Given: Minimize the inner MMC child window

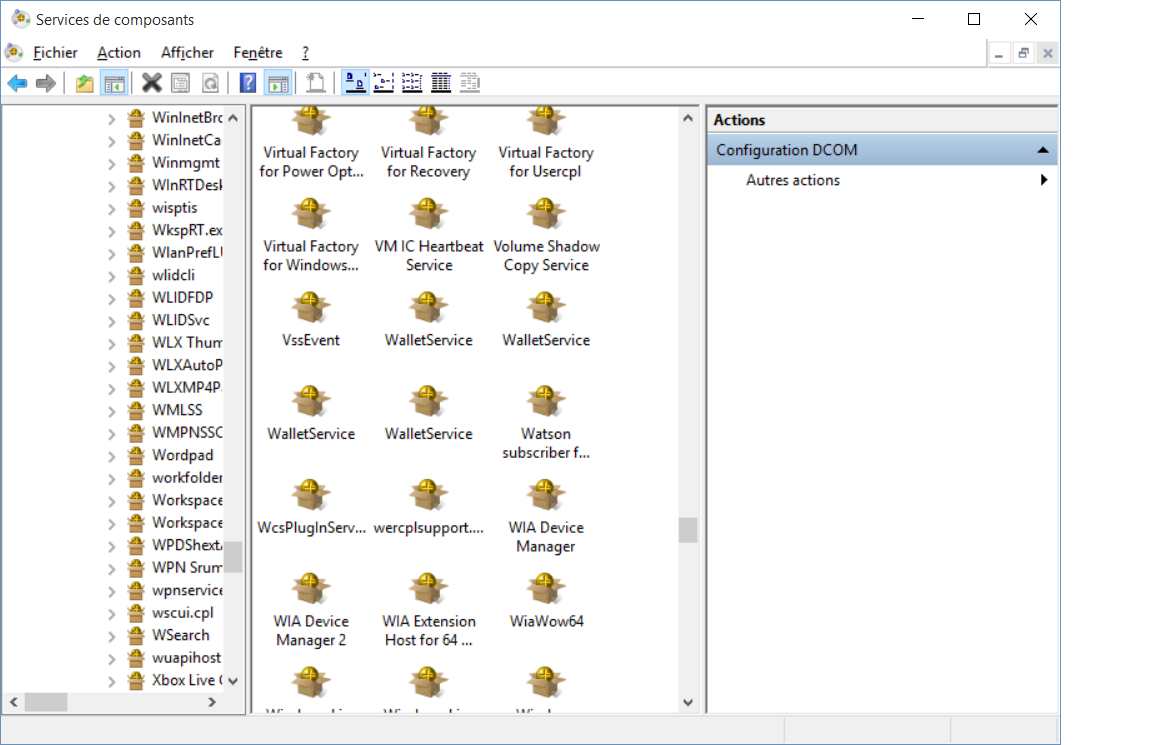Looking at the screenshot, I should [x=998, y=54].
